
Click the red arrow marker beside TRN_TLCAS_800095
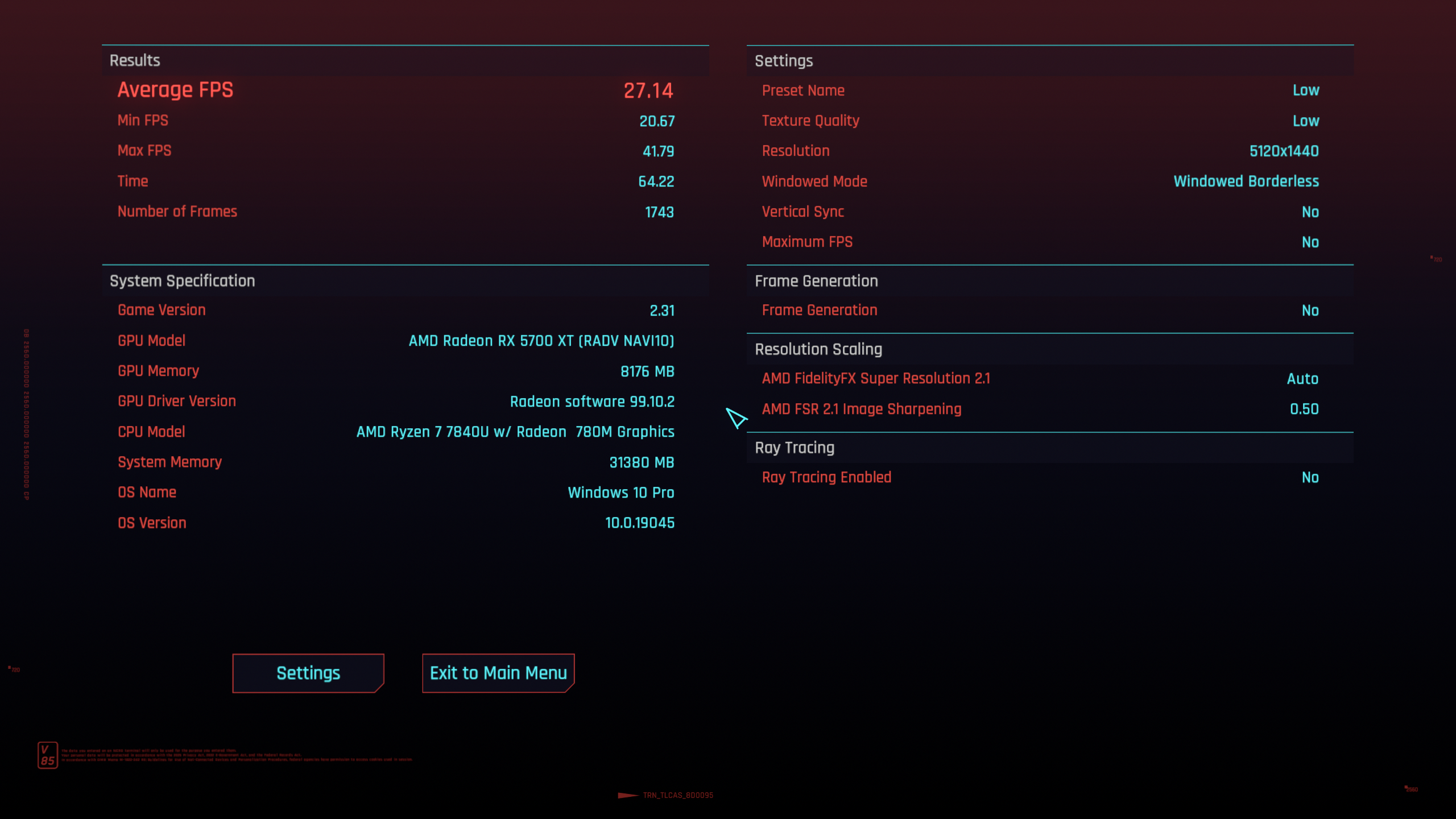(x=628, y=795)
